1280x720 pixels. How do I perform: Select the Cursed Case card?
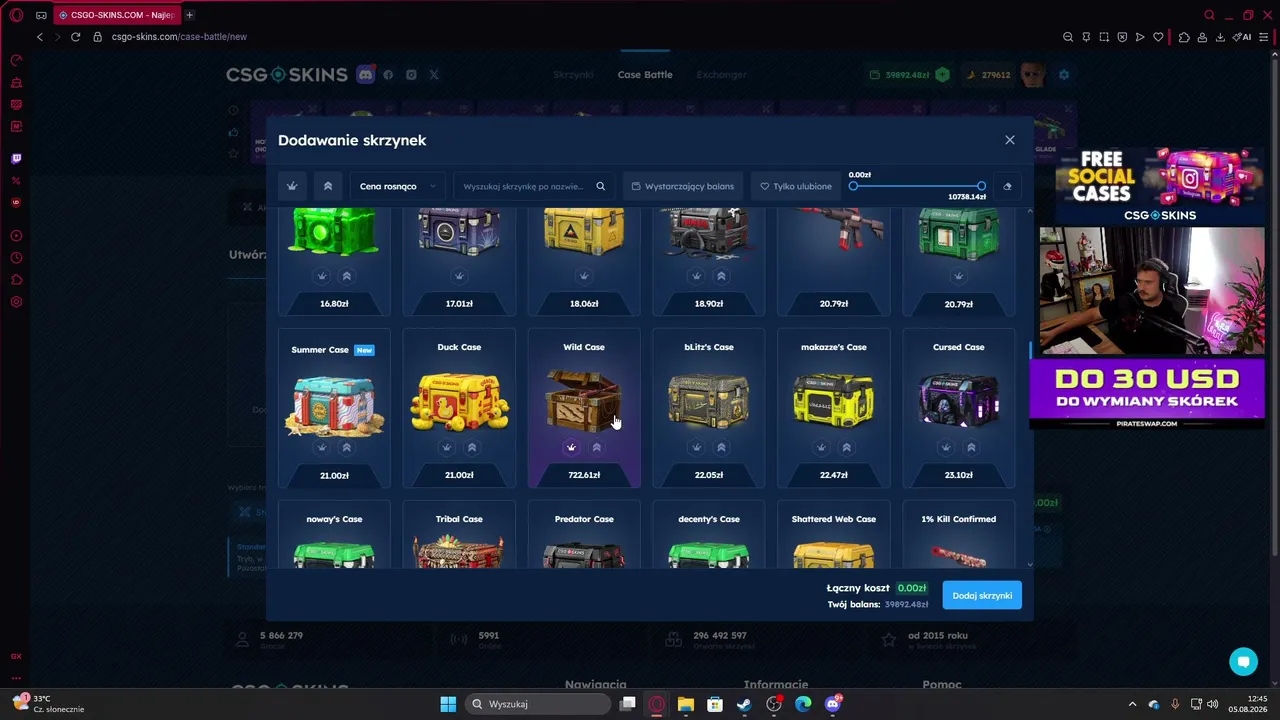tap(959, 408)
